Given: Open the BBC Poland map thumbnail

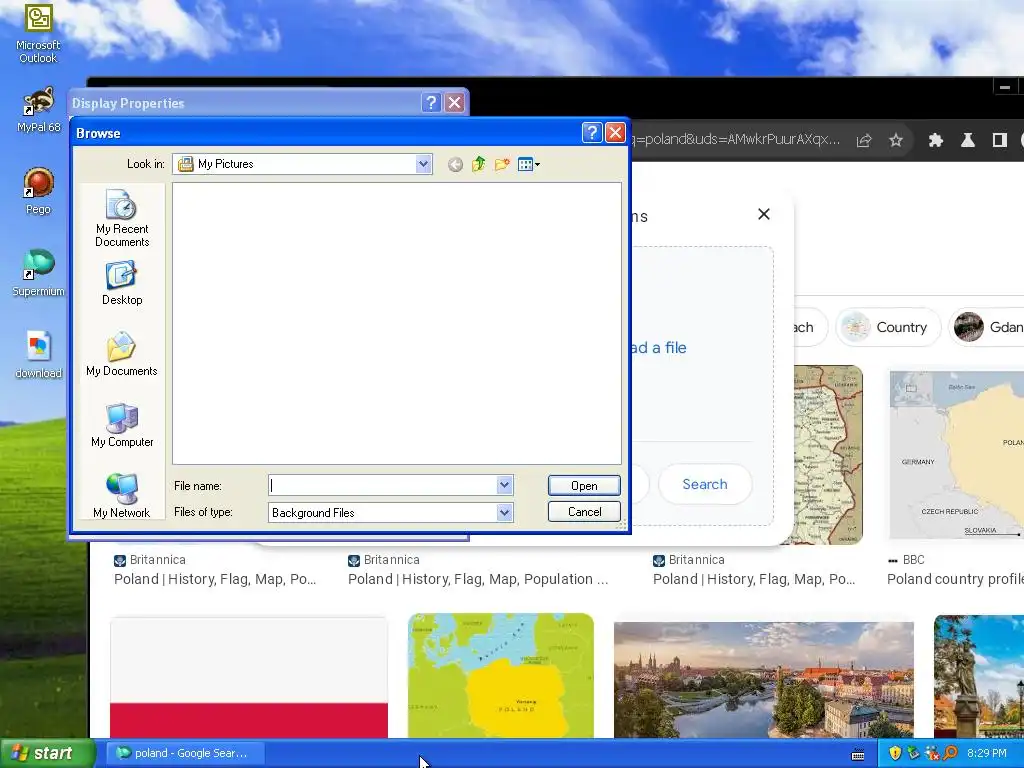Looking at the screenshot, I should coord(957,455).
